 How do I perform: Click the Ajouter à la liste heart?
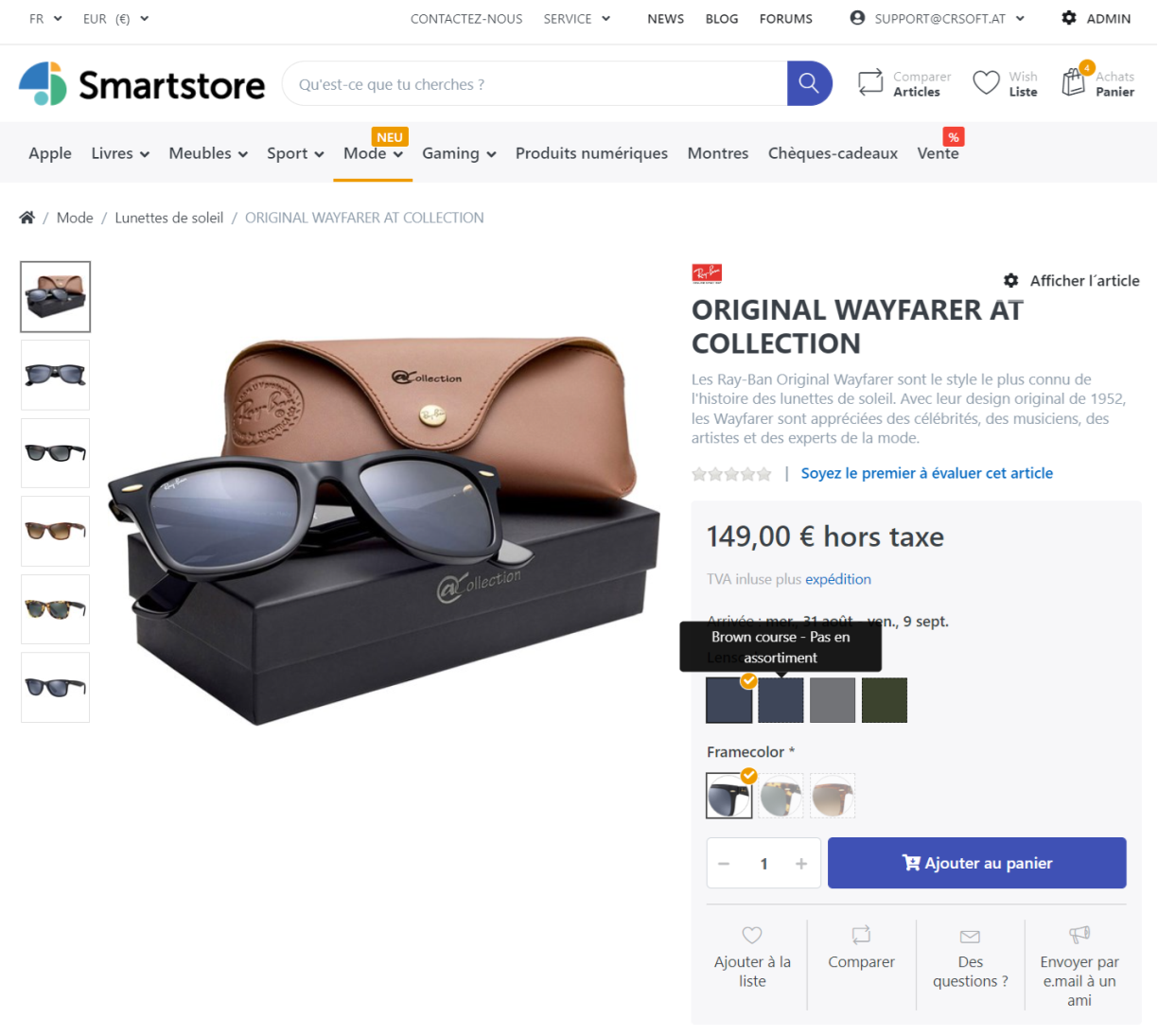coord(752,936)
